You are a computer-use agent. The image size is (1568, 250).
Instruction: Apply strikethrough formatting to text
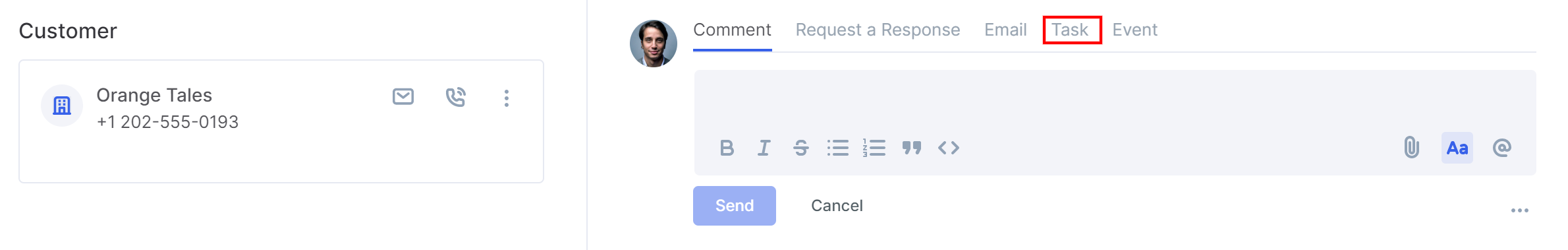pos(800,148)
